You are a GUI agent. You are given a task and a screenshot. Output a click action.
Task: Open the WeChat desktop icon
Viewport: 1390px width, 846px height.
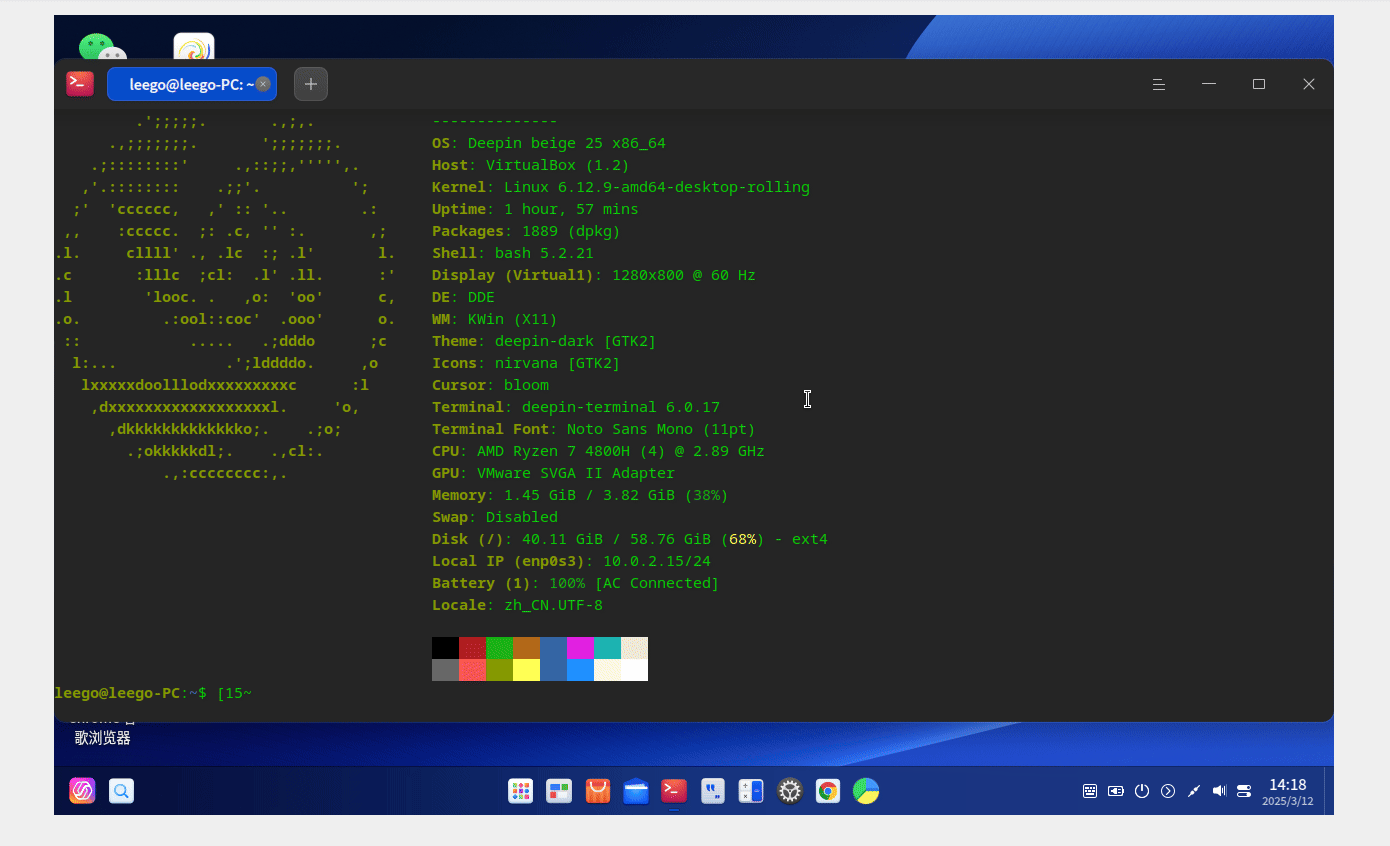[102, 47]
